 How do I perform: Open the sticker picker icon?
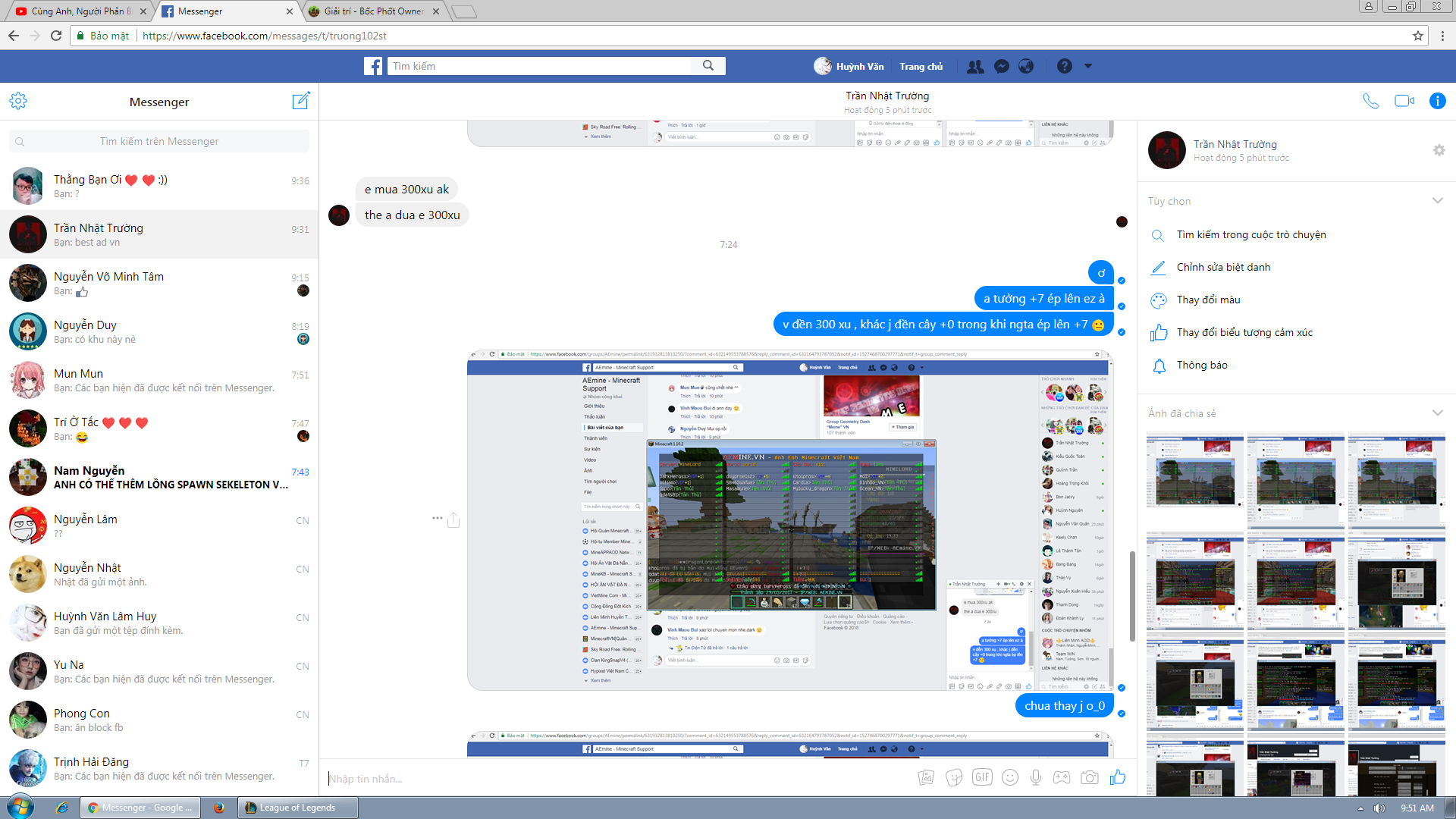tap(954, 777)
